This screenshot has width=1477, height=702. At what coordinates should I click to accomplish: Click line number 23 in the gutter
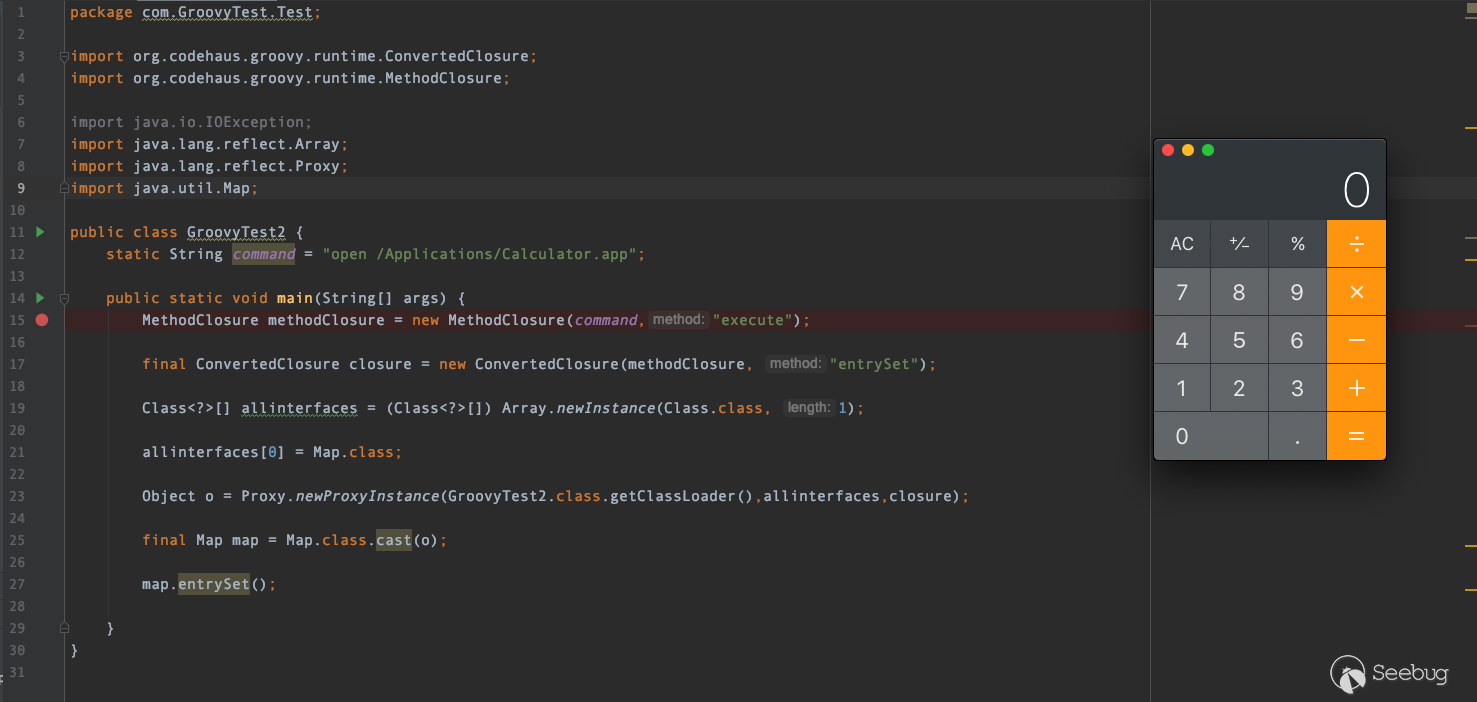17,496
